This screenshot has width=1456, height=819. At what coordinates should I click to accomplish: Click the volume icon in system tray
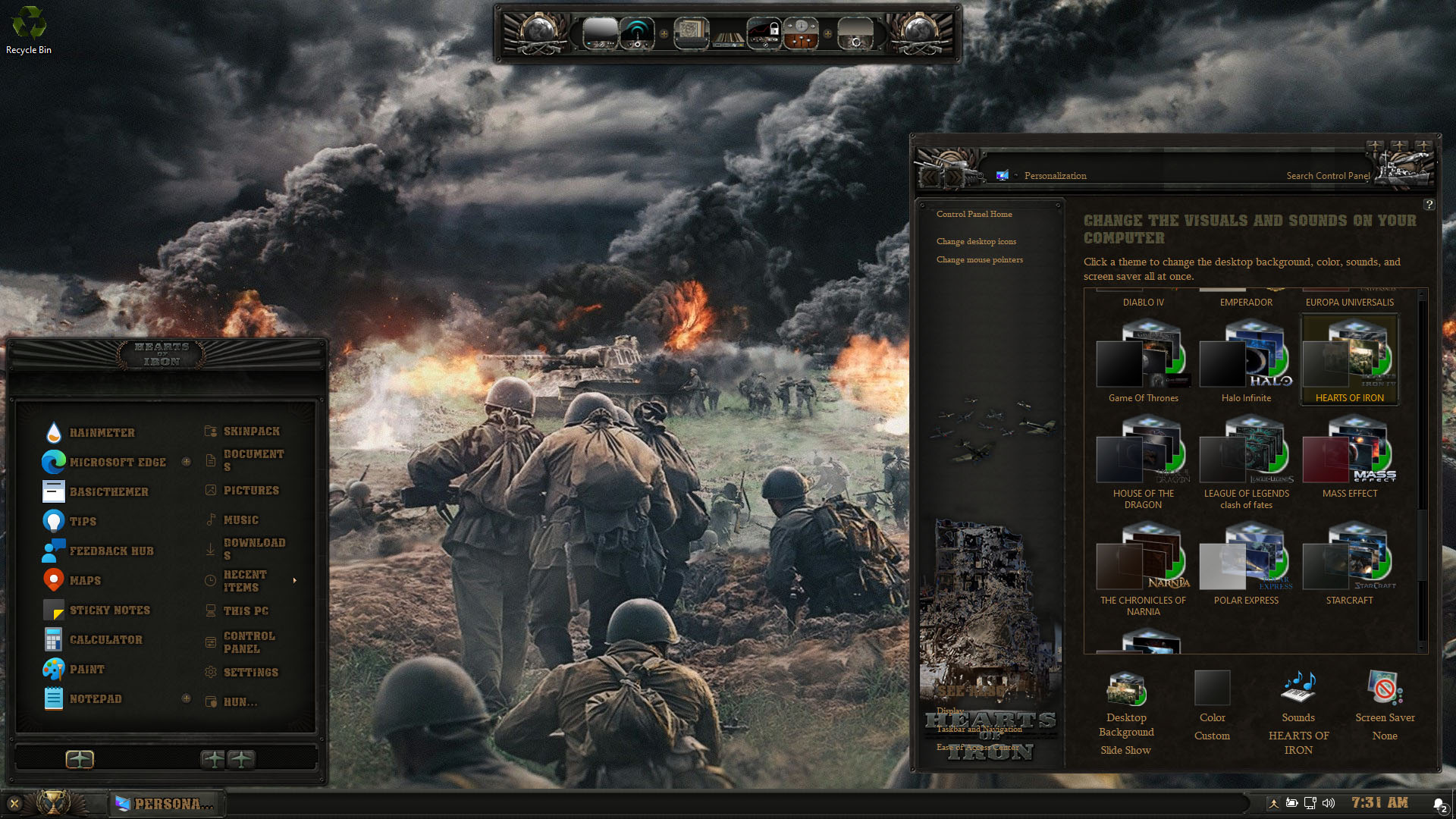coord(1329,803)
